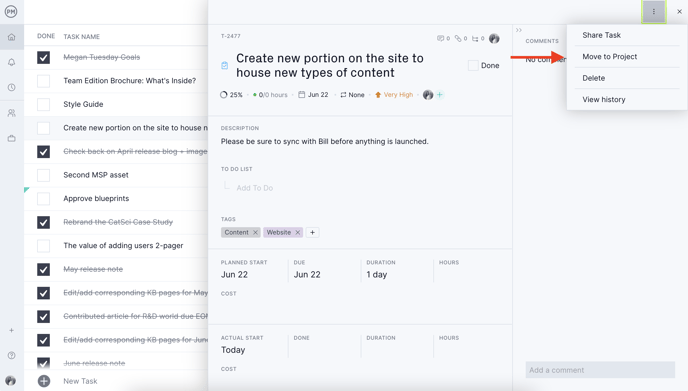
Task: Click the plus icon to add assignee
Action: pos(440,95)
